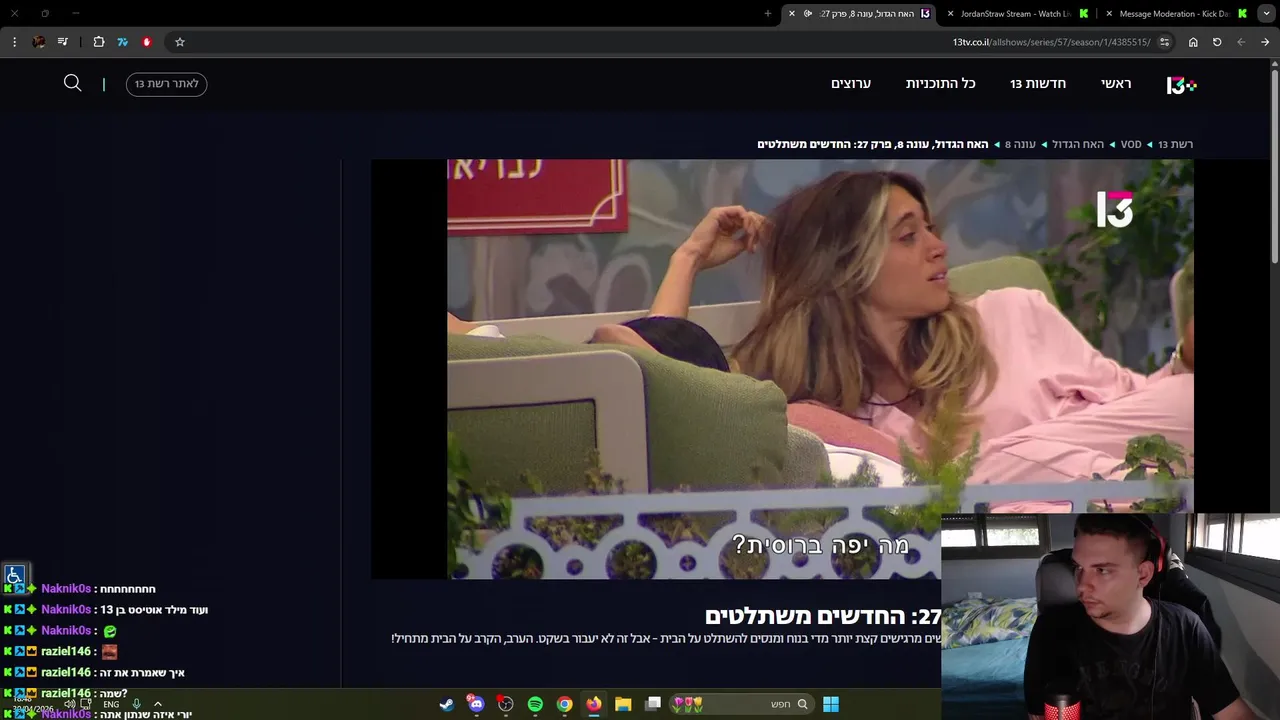This screenshot has height=720, width=1280.
Task: Go to ראשי home navigation item
Action: [1116, 84]
